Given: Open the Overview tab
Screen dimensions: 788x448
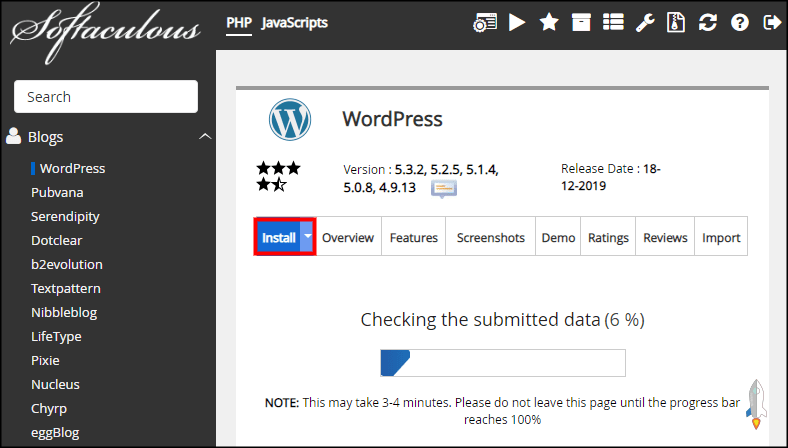Looking at the screenshot, I should click(x=348, y=237).
